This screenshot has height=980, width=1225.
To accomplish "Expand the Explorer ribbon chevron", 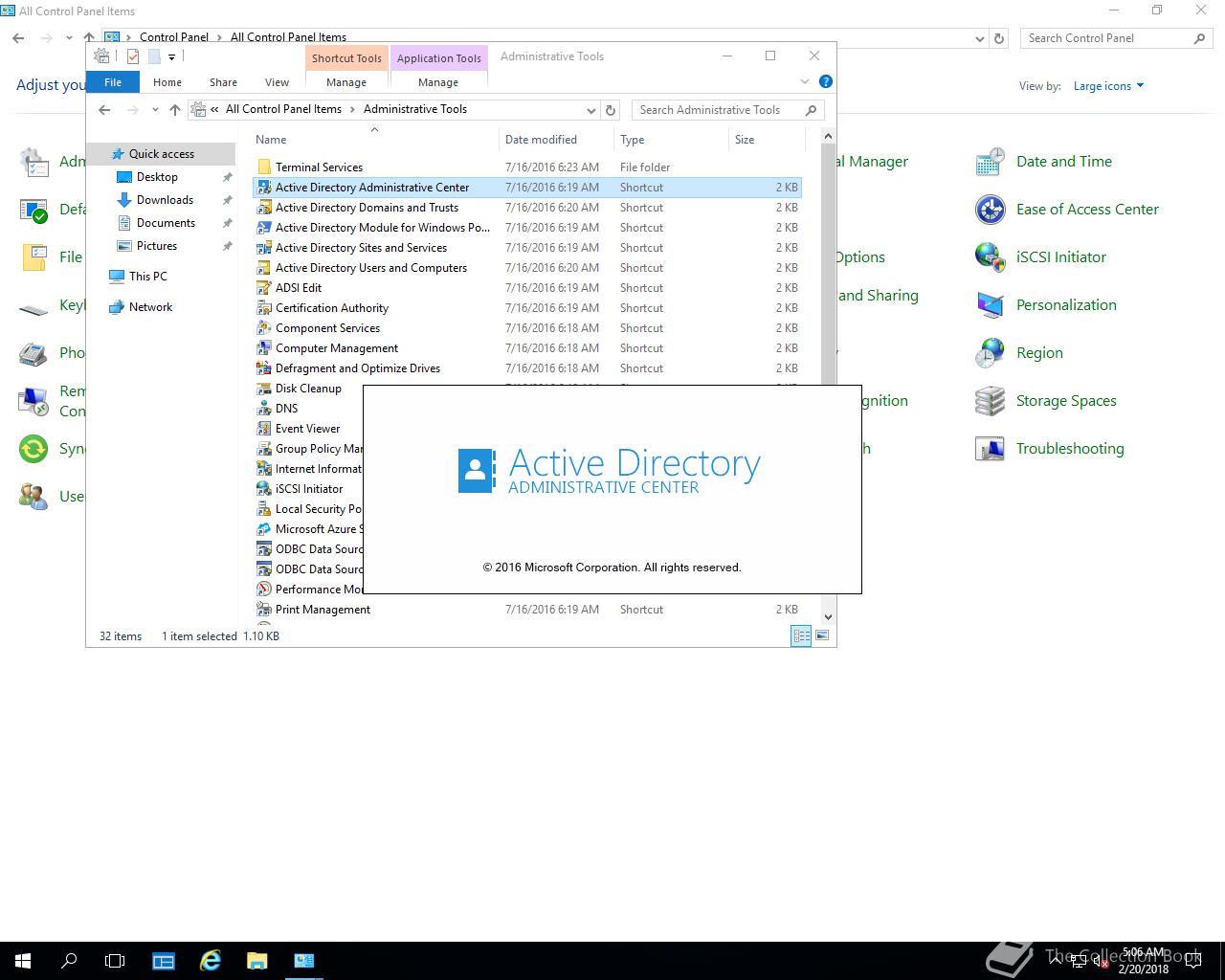I will 805,81.
